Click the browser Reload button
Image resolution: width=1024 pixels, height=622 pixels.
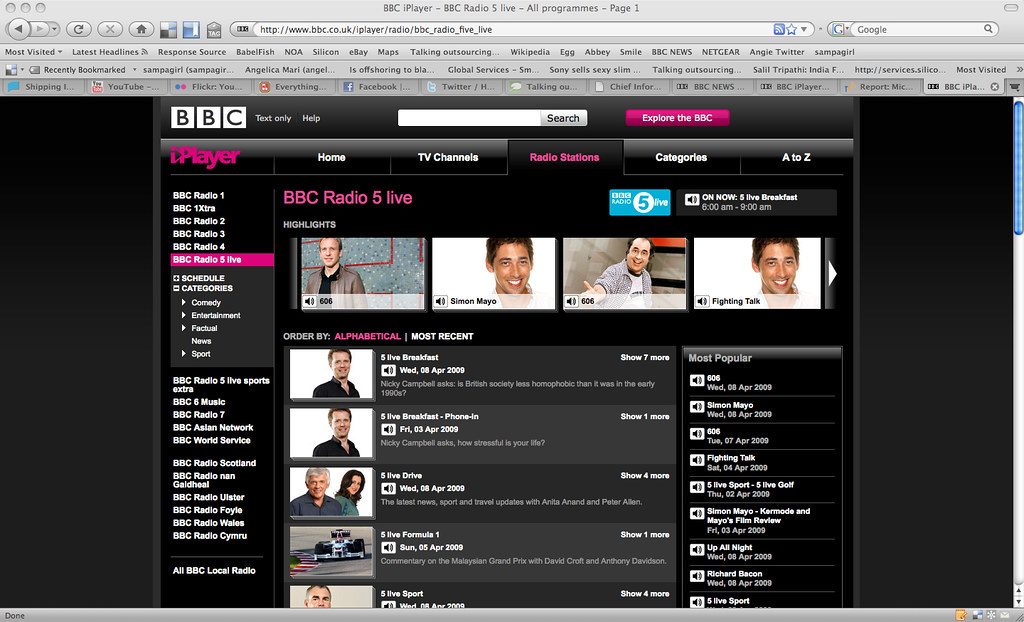(78, 29)
